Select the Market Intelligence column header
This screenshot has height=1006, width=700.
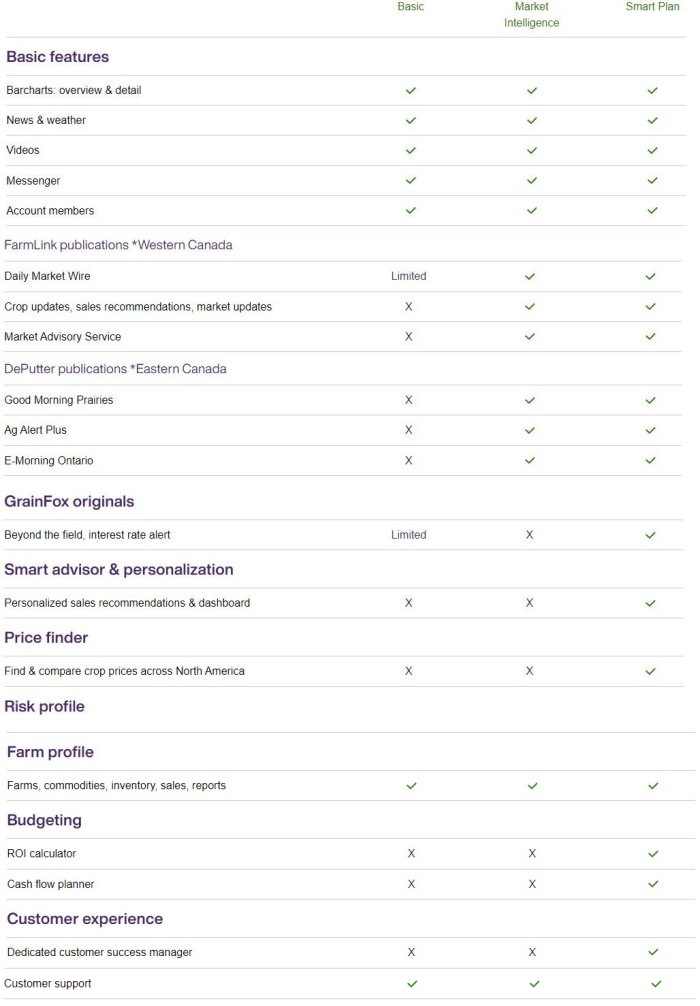coord(532,15)
